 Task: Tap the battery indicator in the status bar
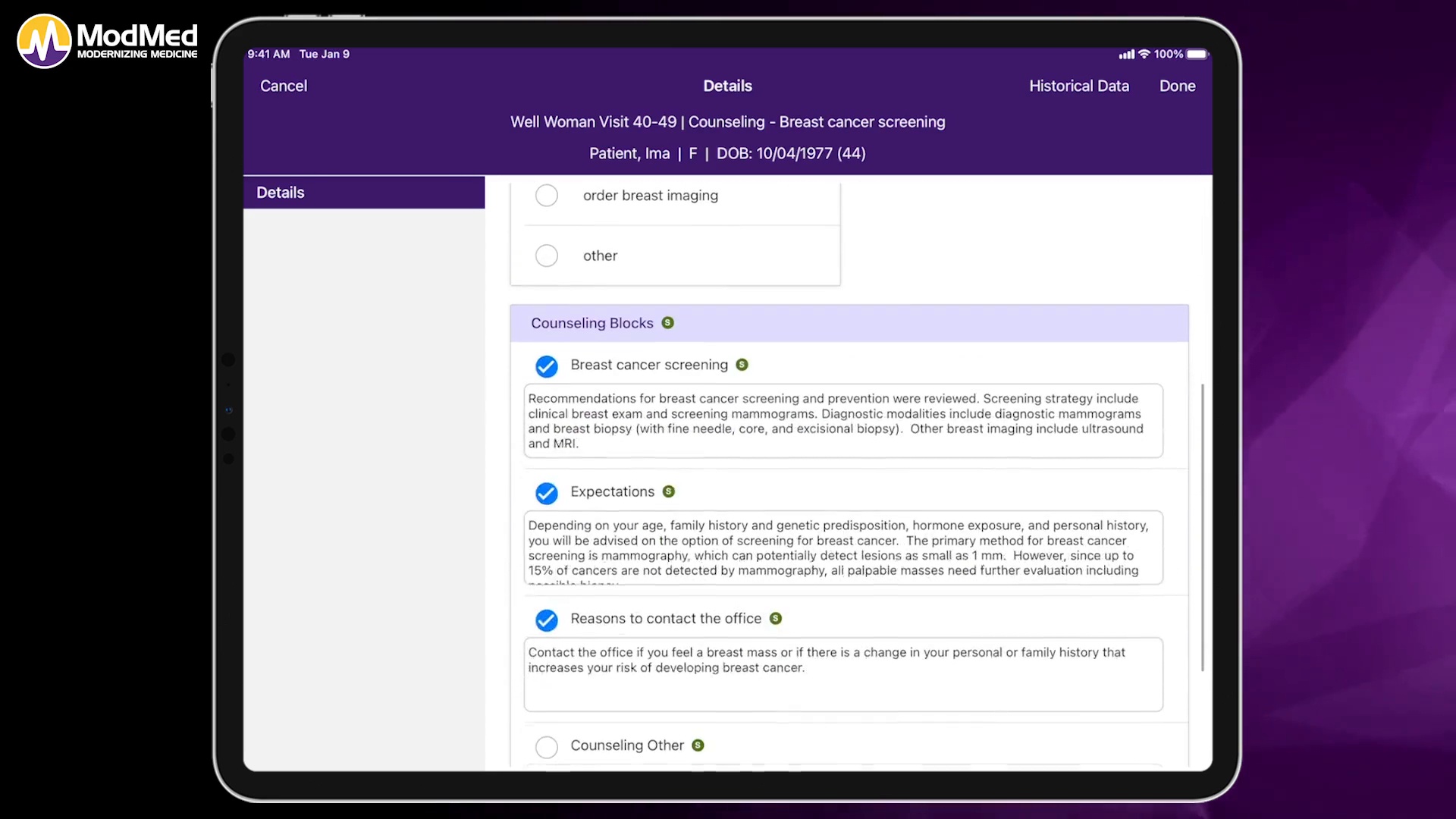point(1197,54)
